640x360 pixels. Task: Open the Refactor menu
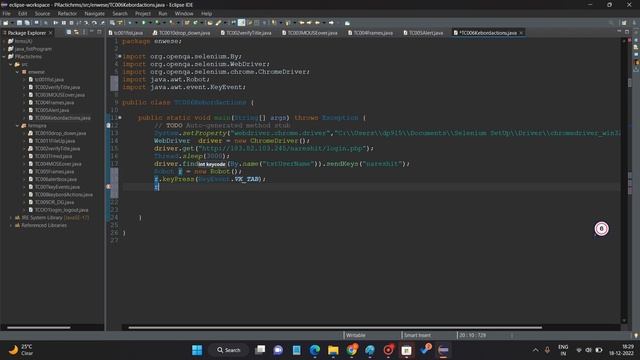point(67,13)
